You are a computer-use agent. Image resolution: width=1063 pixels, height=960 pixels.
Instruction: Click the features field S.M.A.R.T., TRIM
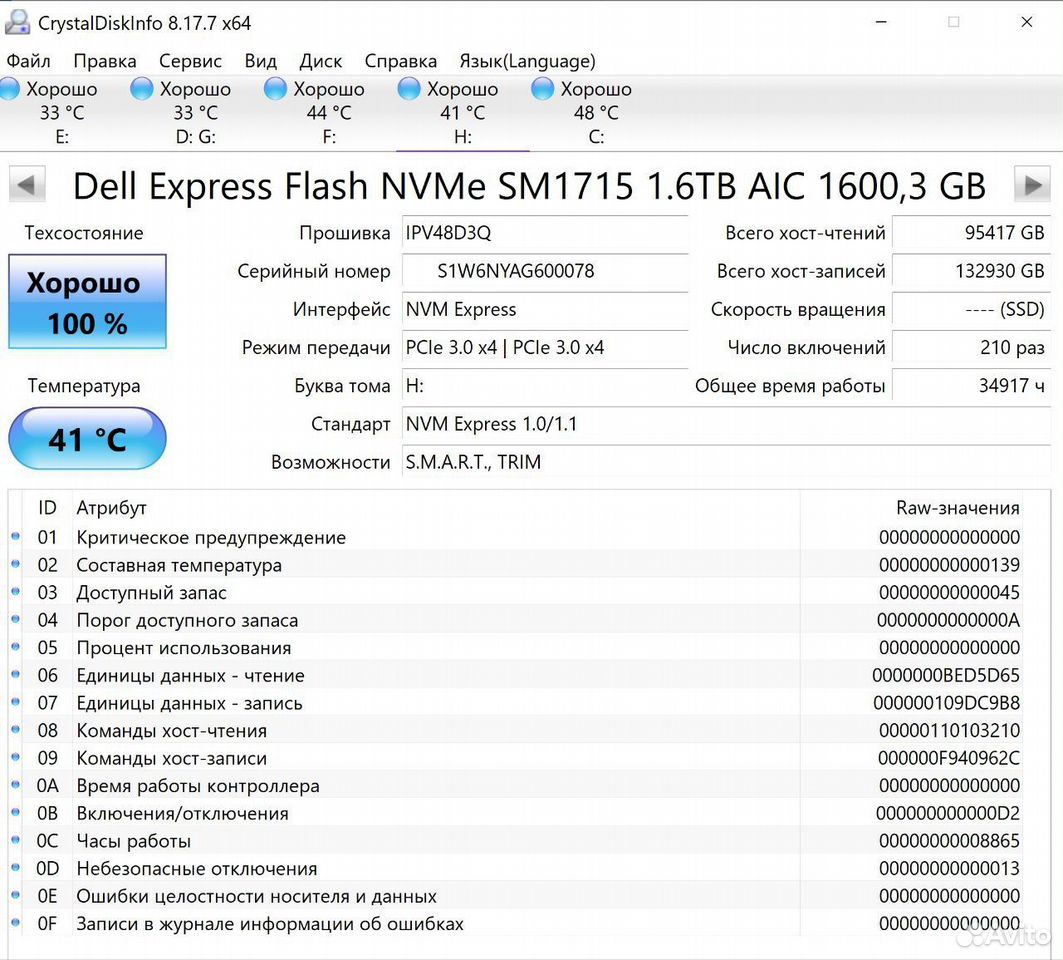click(x=726, y=462)
